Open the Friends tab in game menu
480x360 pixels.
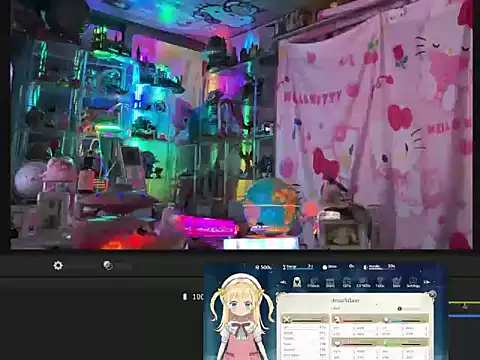pyautogui.click(x=313, y=283)
